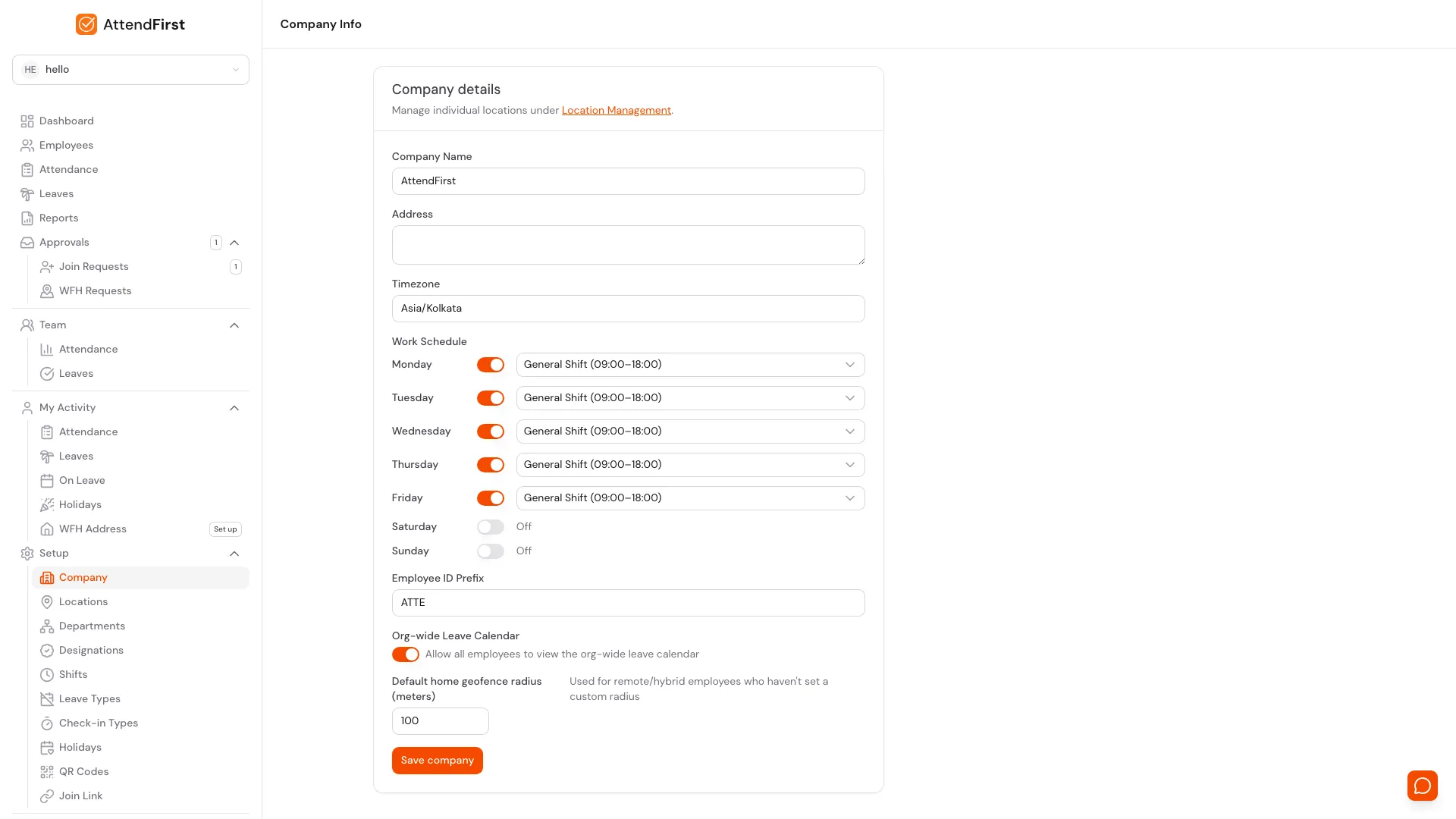Click the Join Requests user-plus icon
Screen dimensions: 1456x819
(47, 267)
